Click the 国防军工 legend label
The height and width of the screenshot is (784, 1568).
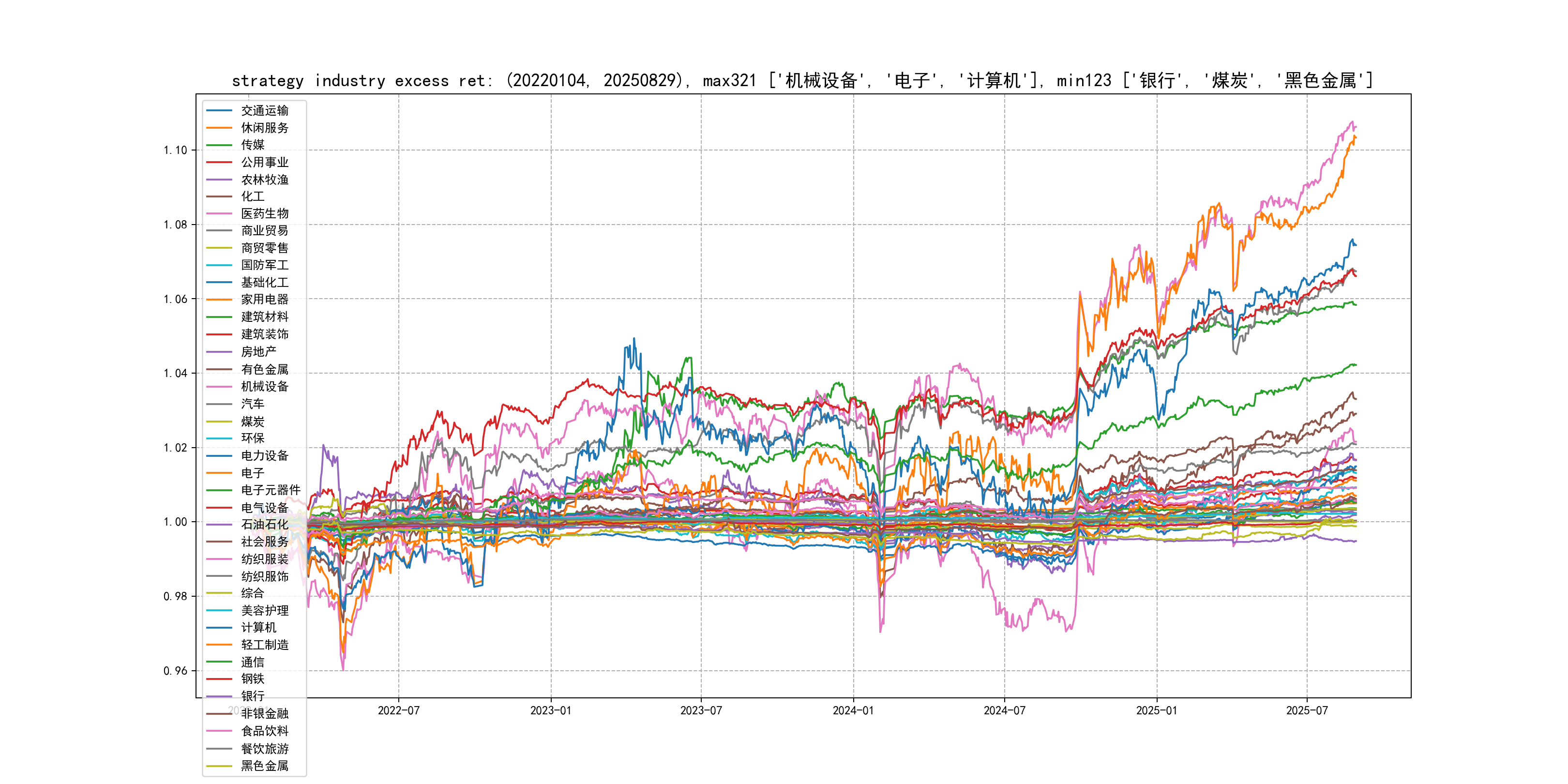264,265
